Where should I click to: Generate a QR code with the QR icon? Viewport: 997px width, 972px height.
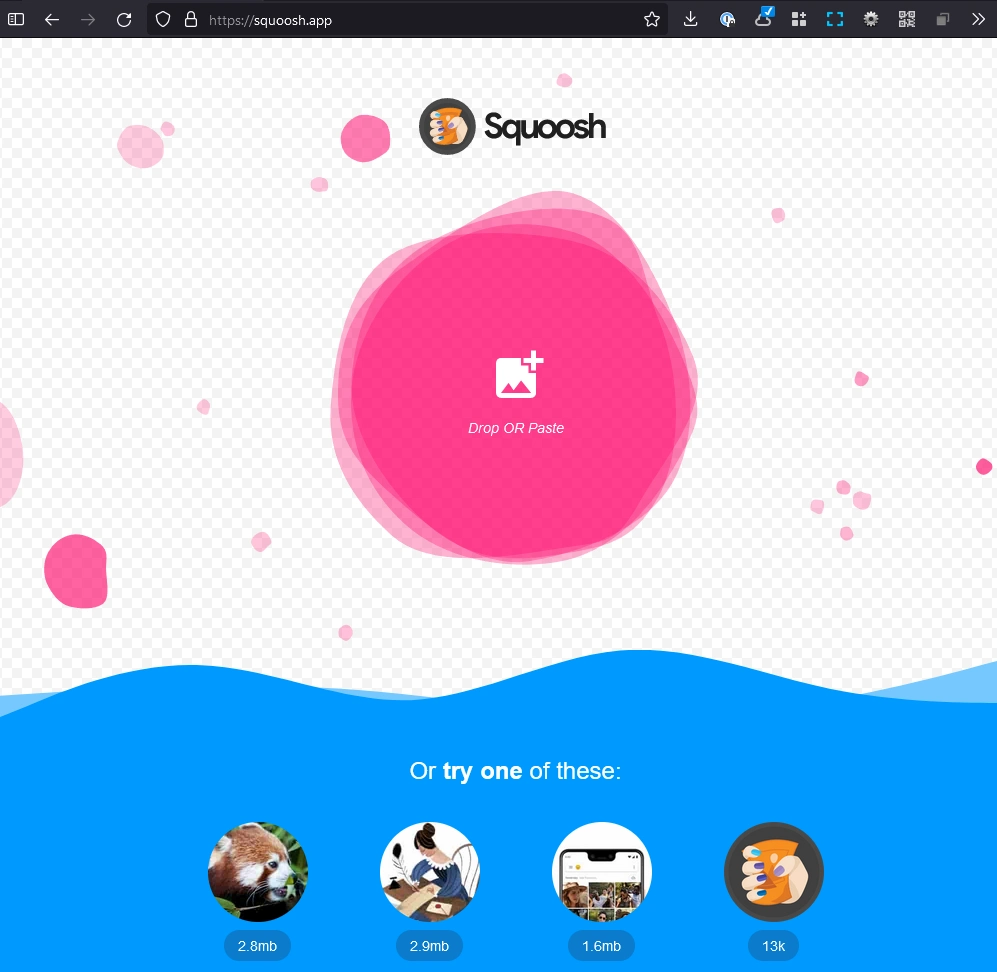pos(907,19)
